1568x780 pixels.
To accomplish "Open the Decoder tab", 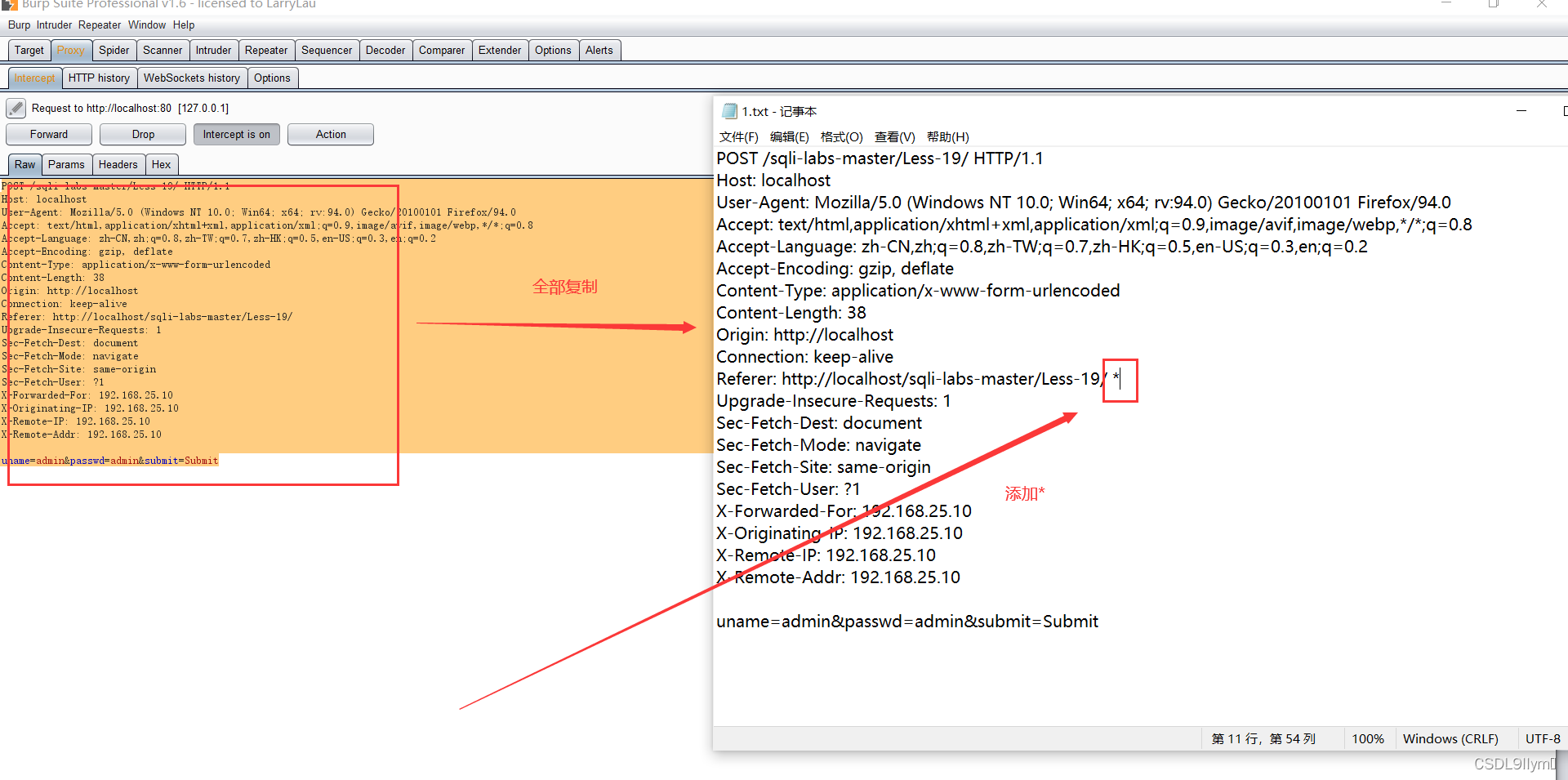I will point(385,50).
